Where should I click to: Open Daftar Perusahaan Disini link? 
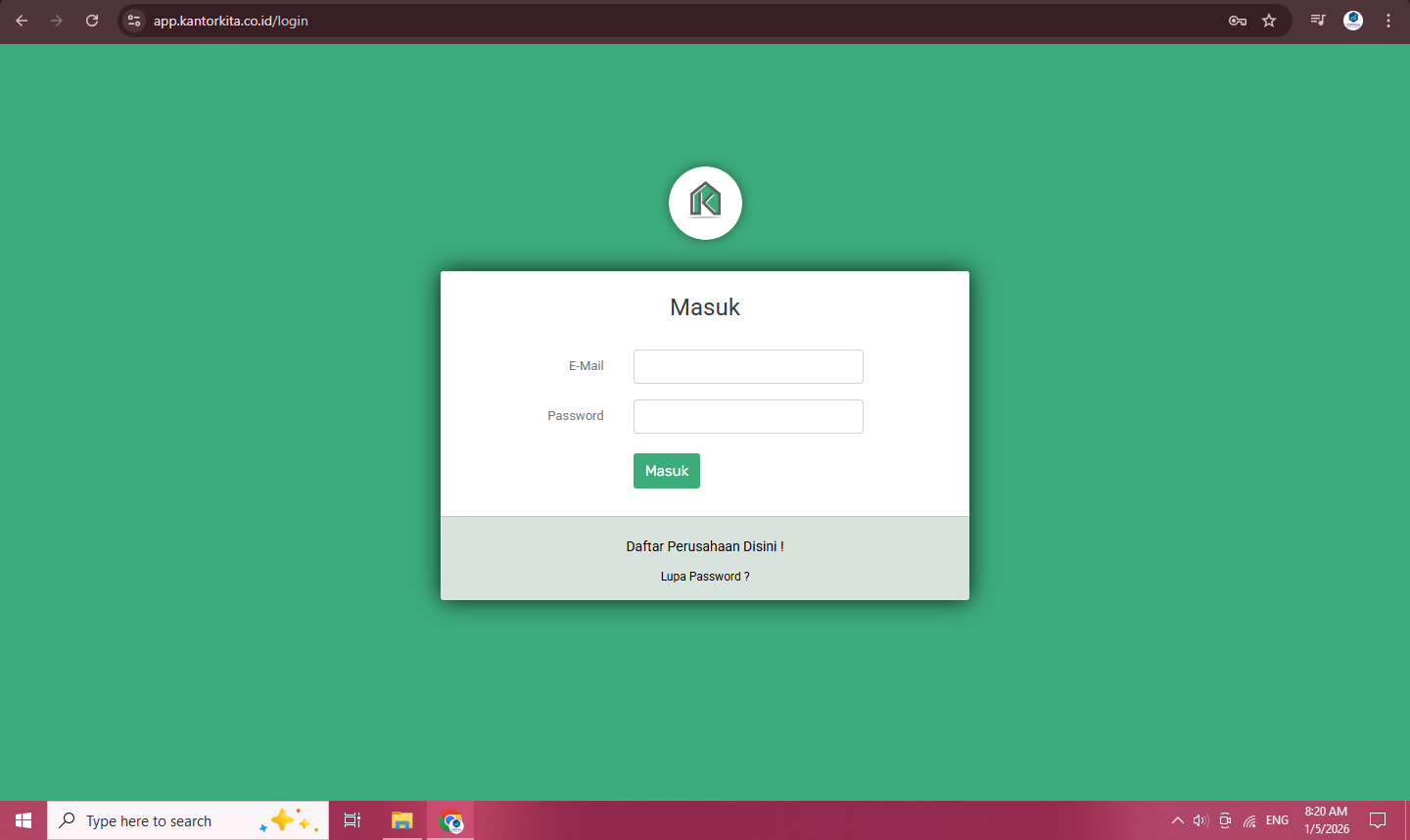click(705, 546)
